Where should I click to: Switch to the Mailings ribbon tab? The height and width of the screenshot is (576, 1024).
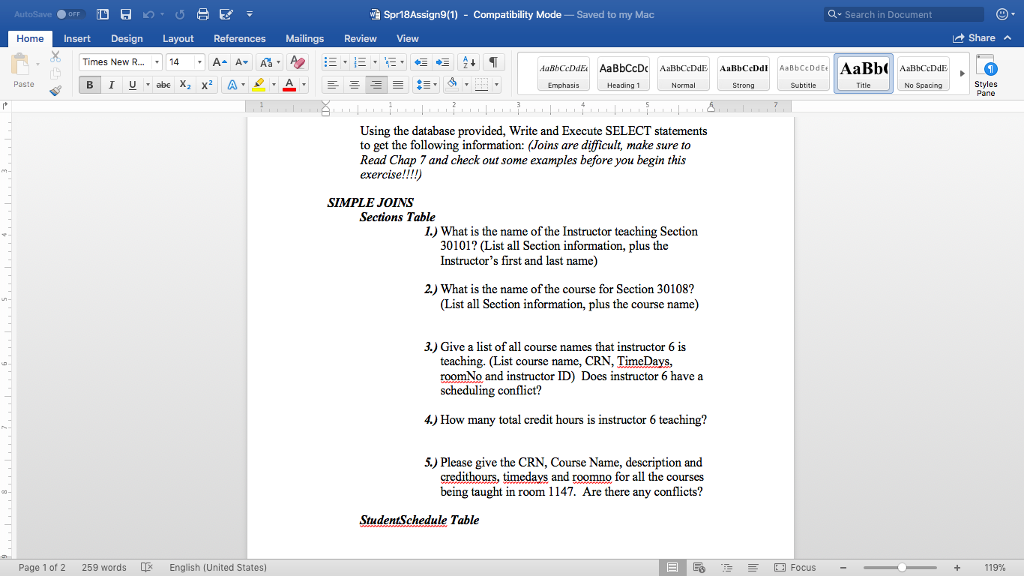(304, 38)
